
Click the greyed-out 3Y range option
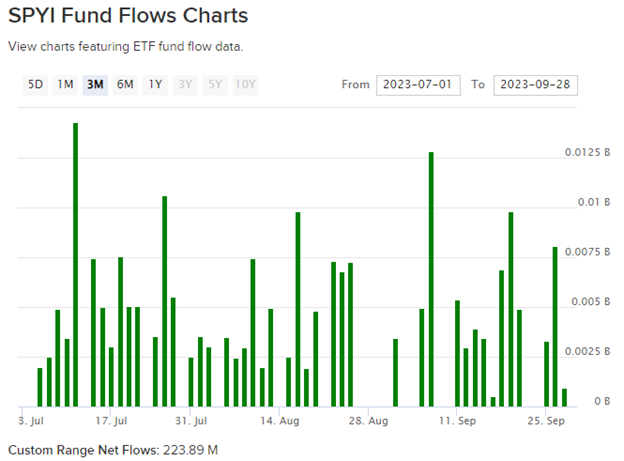point(185,85)
